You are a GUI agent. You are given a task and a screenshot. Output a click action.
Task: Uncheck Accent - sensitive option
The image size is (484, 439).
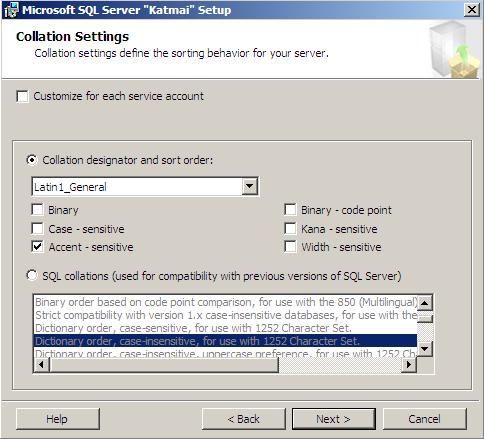[37, 247]
